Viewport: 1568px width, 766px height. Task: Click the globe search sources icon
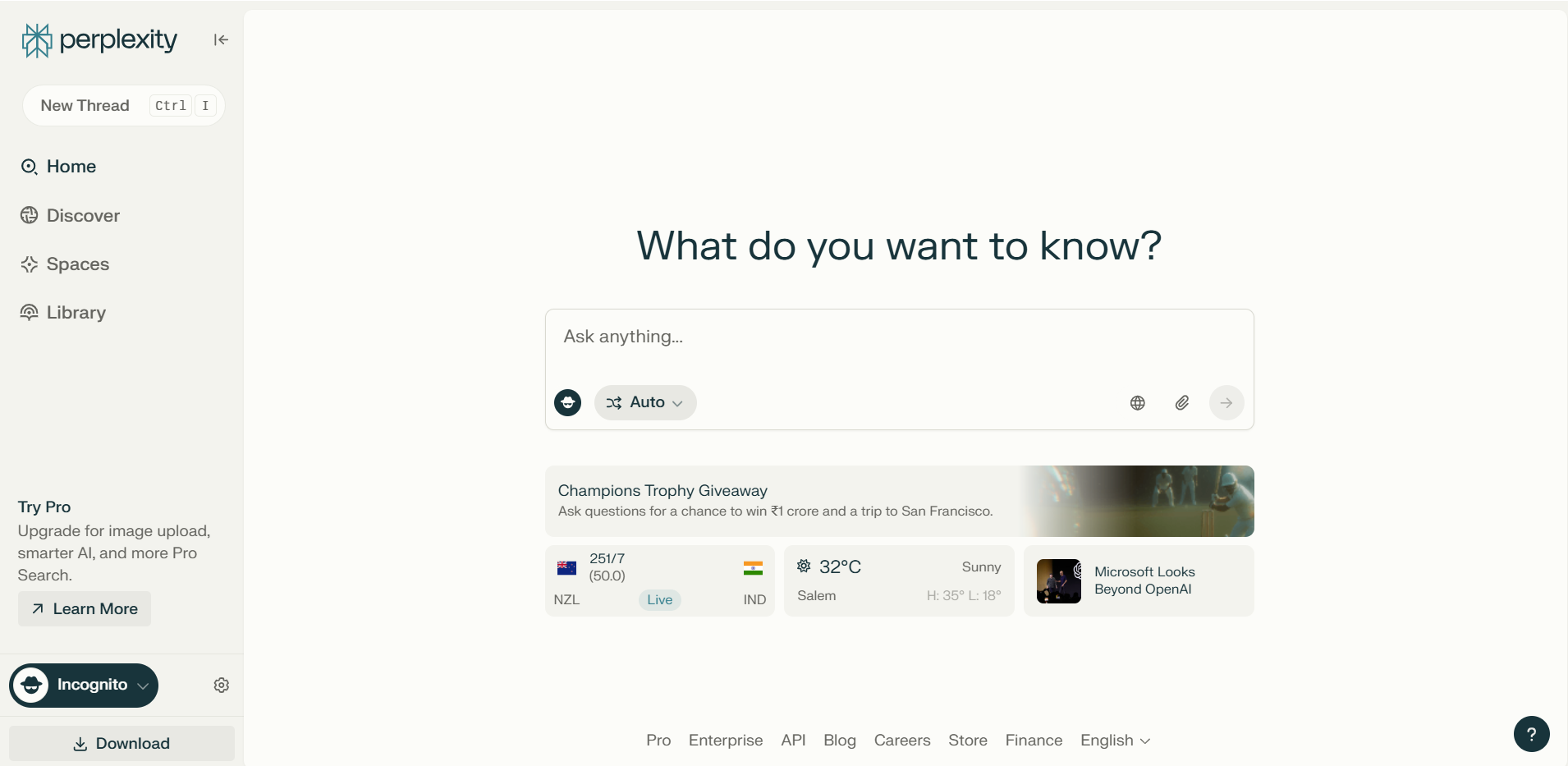click(1137, 403)
